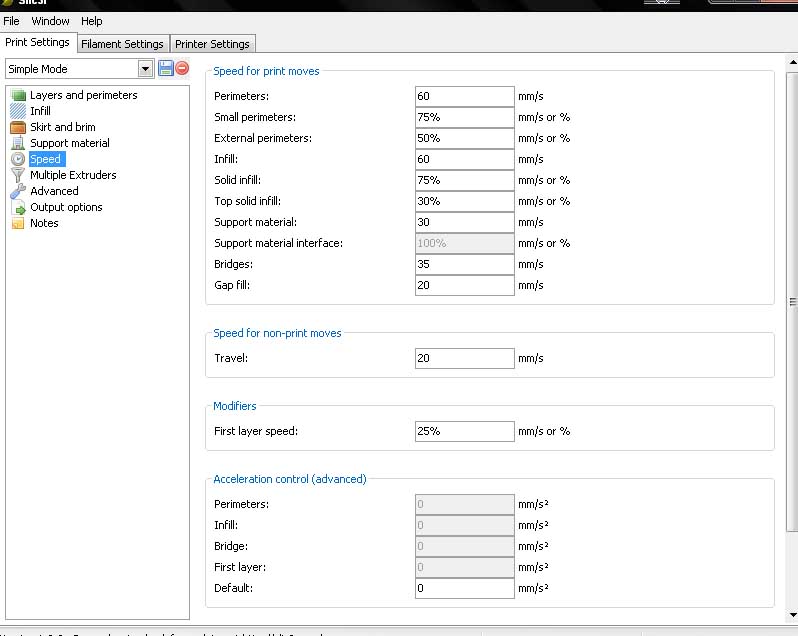Click the First layer acceleration field

pos(465,567)
